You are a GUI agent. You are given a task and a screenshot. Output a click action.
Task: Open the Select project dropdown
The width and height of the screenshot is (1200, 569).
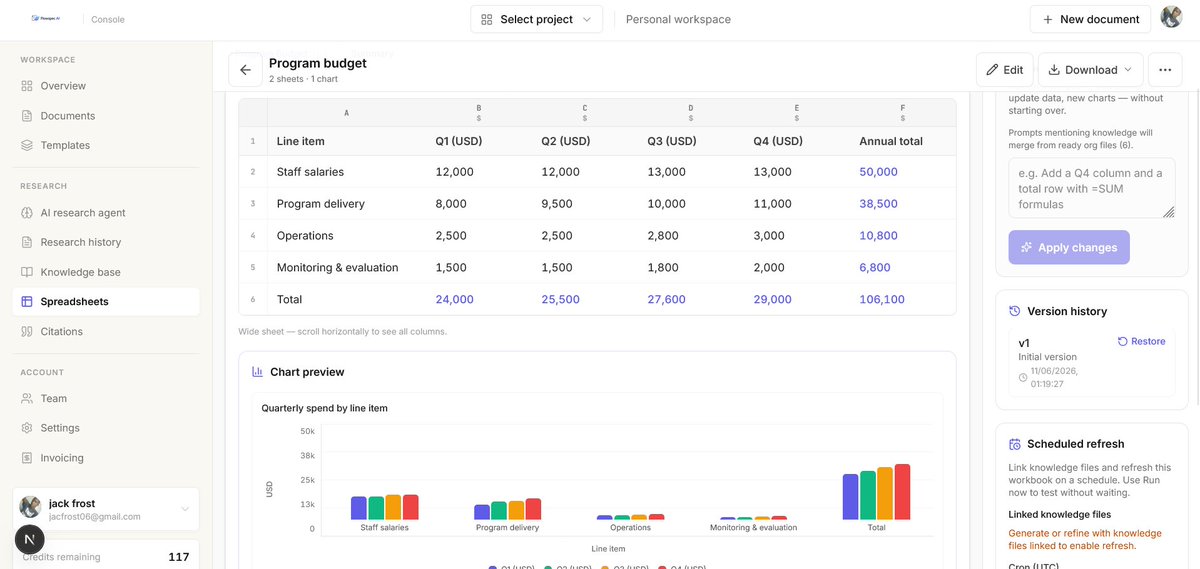click(x=537, y=19)
